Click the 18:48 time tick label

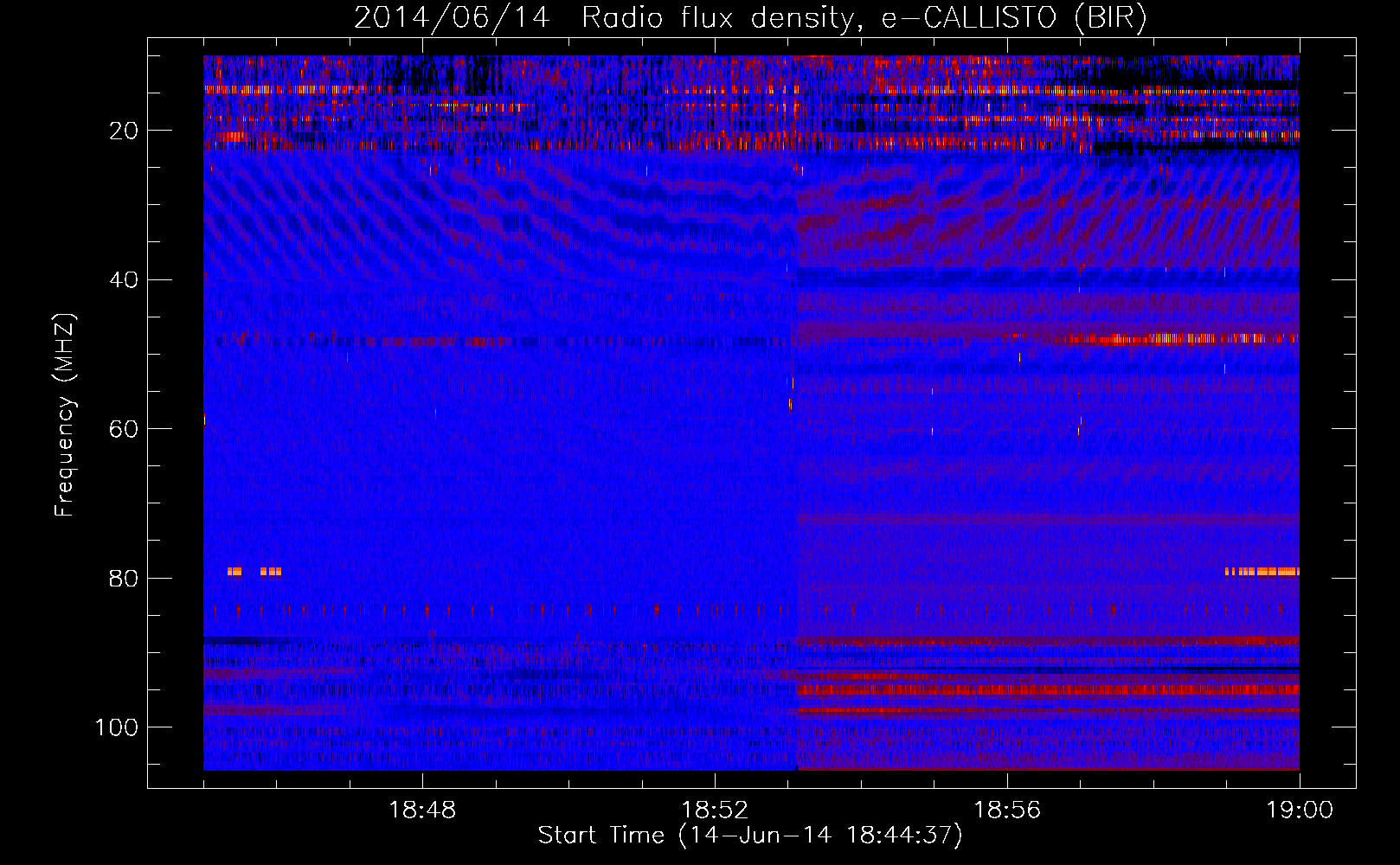pyautogui.click(x=422, y=811)
